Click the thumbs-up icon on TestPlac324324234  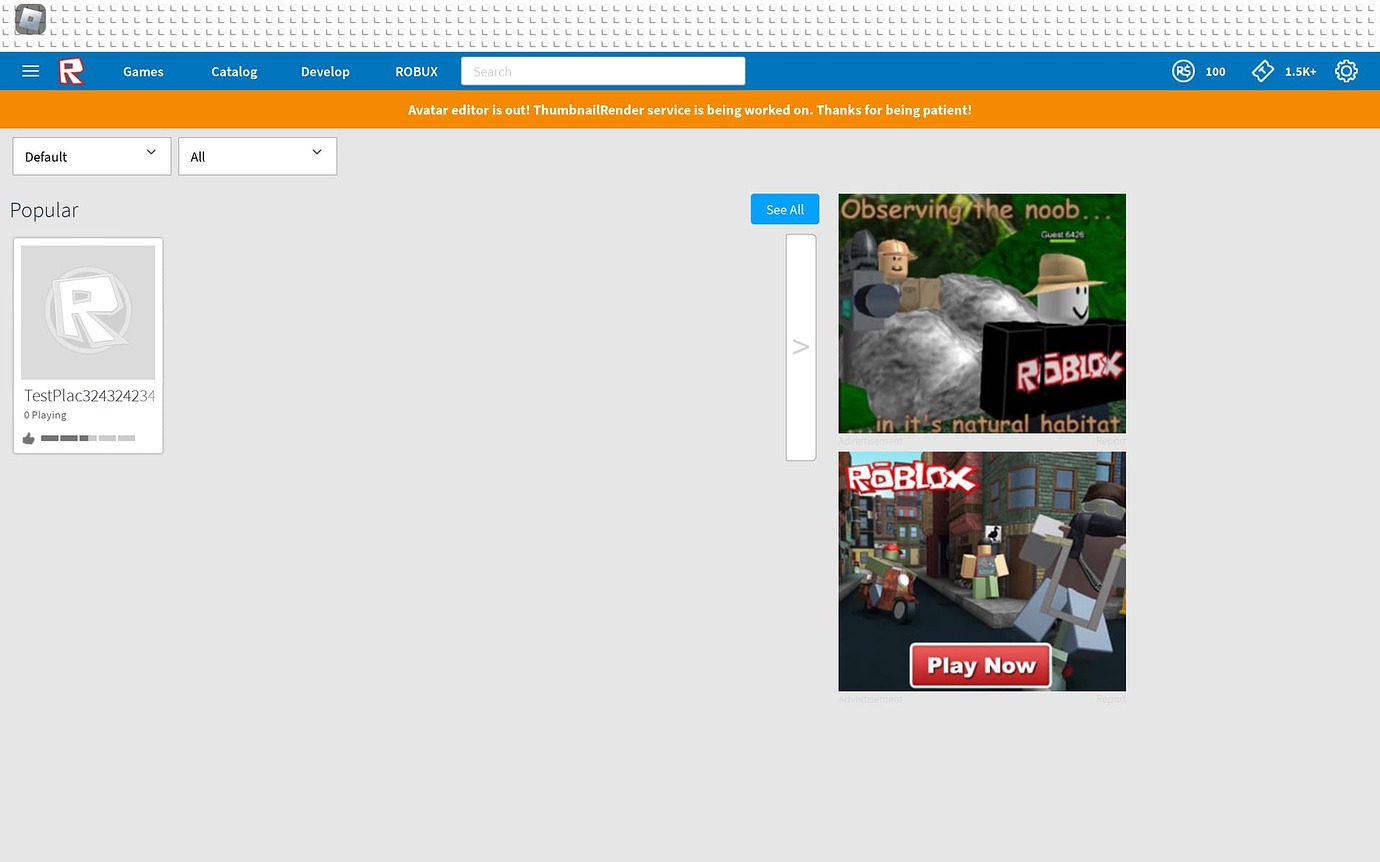(28, 438)
